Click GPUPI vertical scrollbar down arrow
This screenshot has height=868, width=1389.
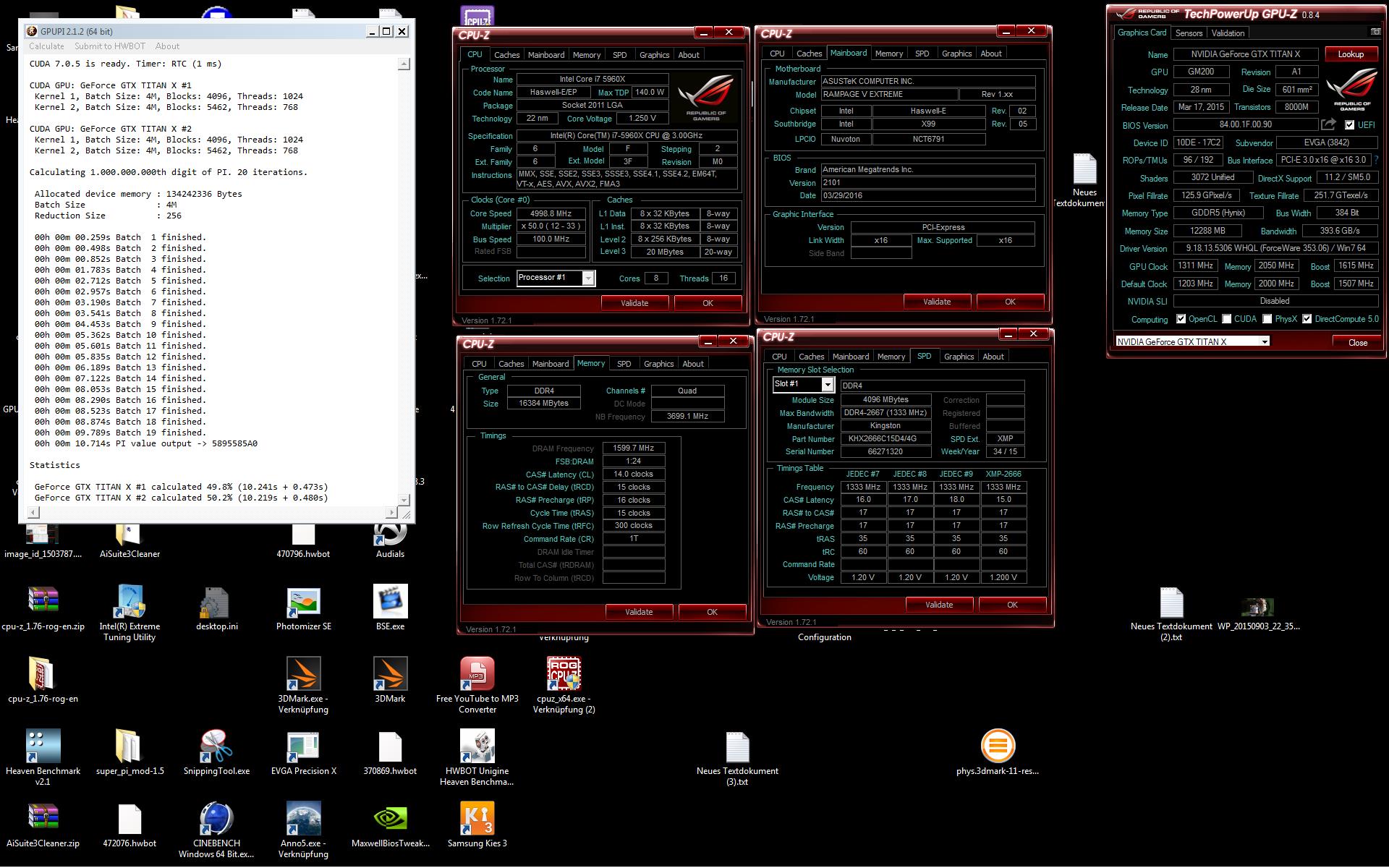(x=404, y=500)
